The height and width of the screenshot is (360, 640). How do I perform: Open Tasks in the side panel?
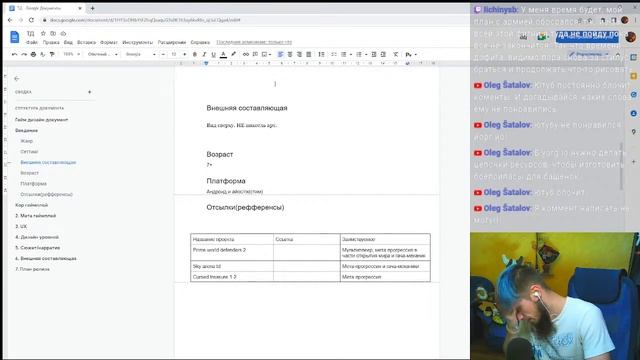click(633, 94)
